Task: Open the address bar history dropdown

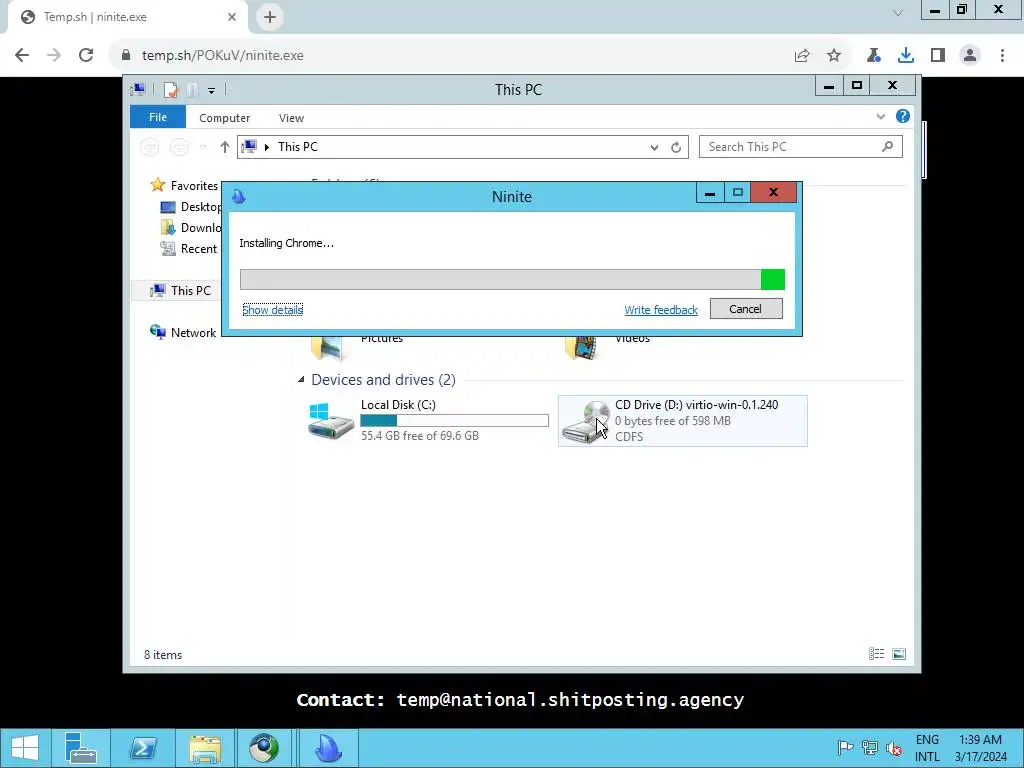Action: pyautogui.click(x=654, y=148)
